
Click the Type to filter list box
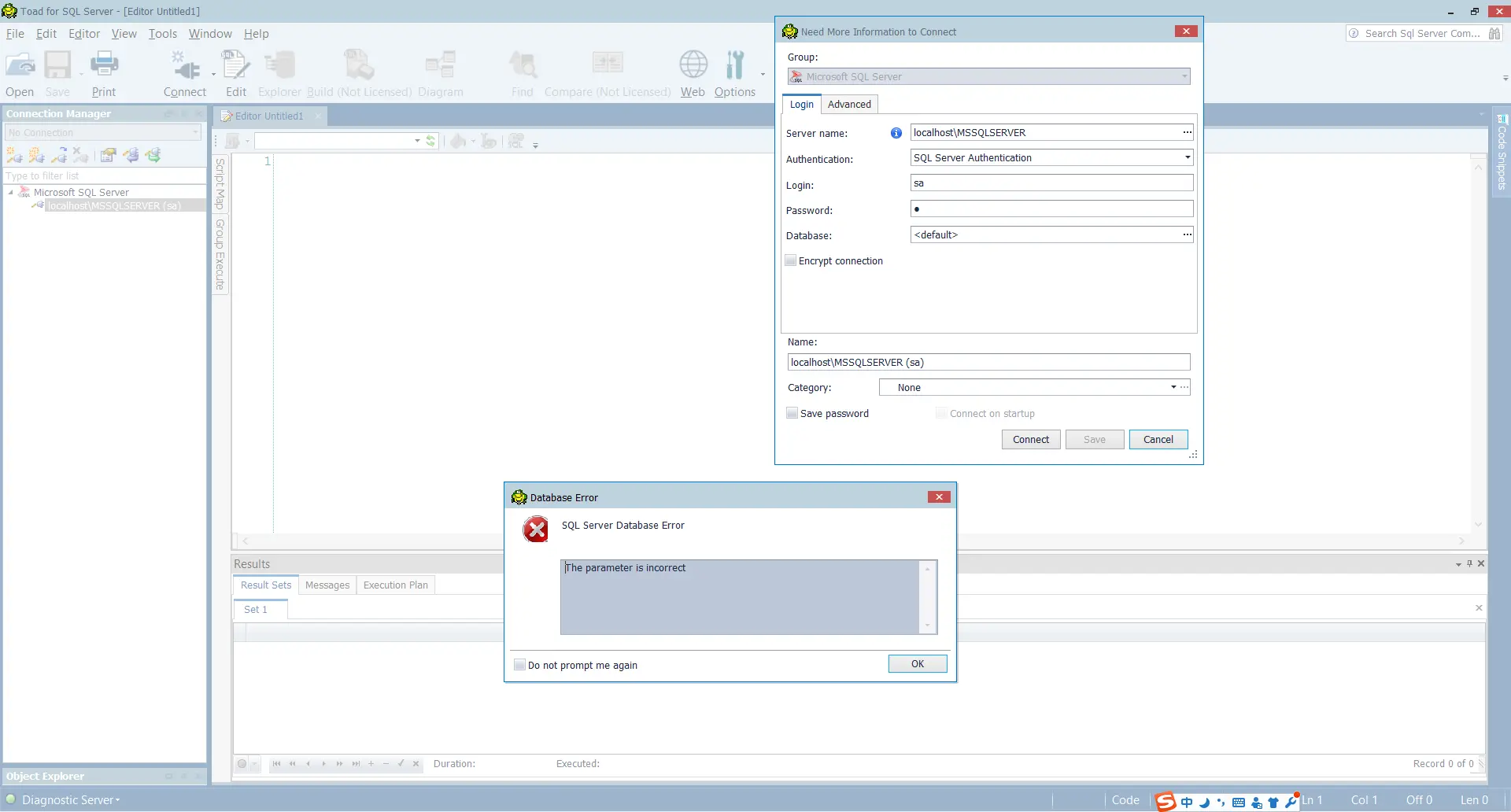click(104, 175)
